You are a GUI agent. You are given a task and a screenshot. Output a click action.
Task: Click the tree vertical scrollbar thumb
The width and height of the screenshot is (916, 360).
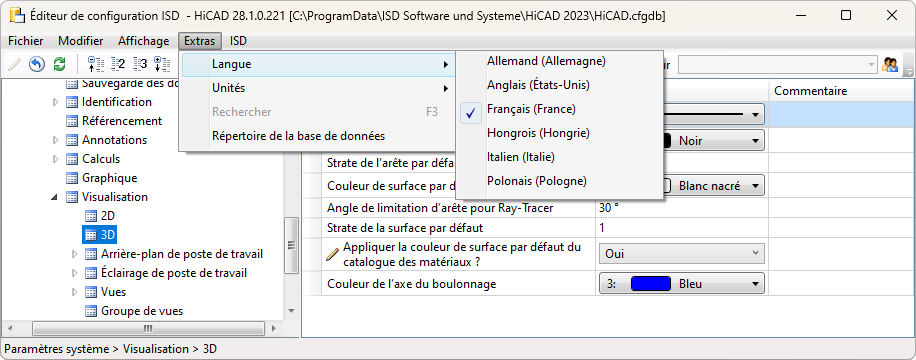pyautogui.click(x=291, y=245)
